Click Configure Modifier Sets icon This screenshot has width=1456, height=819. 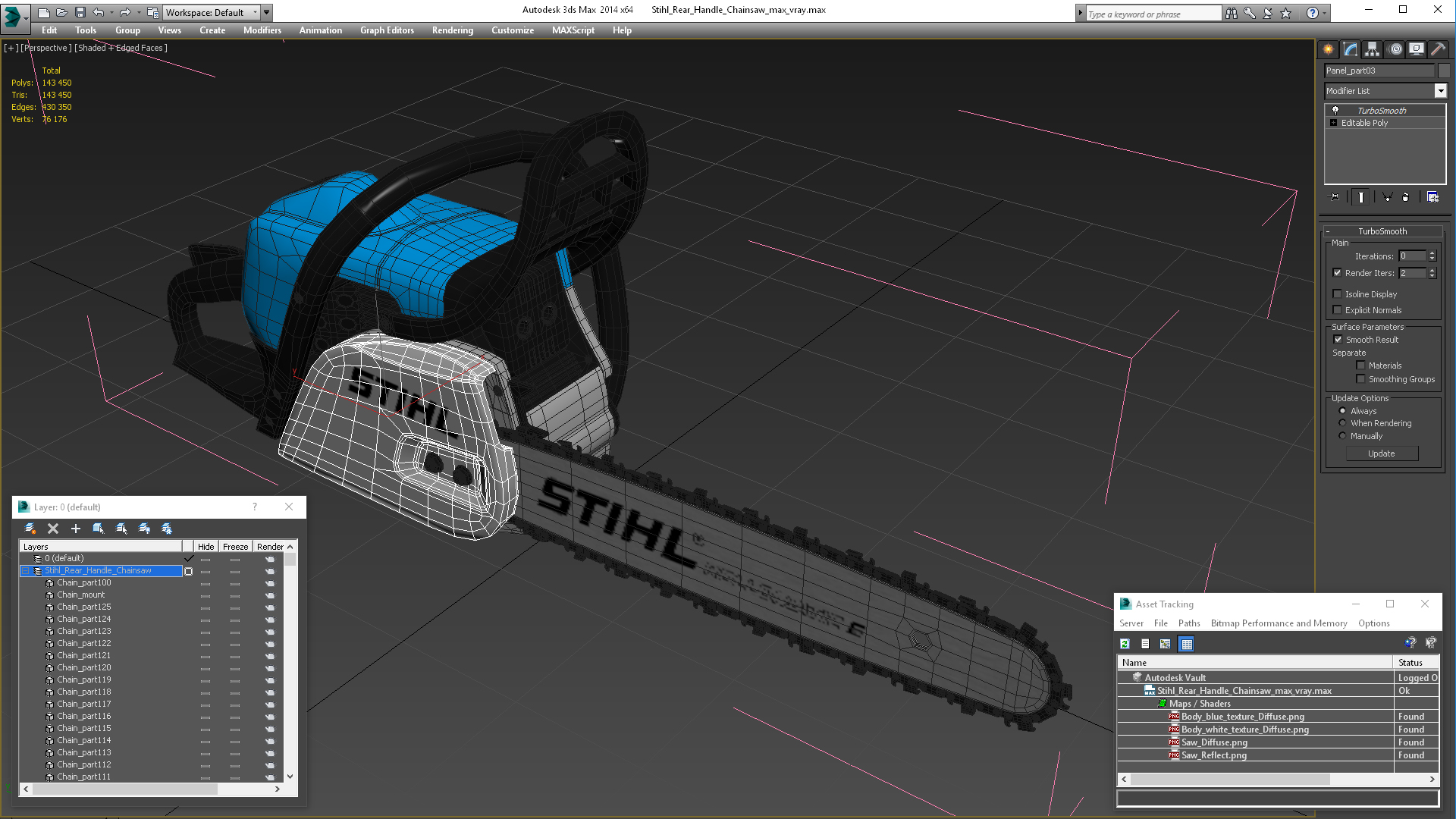[1432, 197]
